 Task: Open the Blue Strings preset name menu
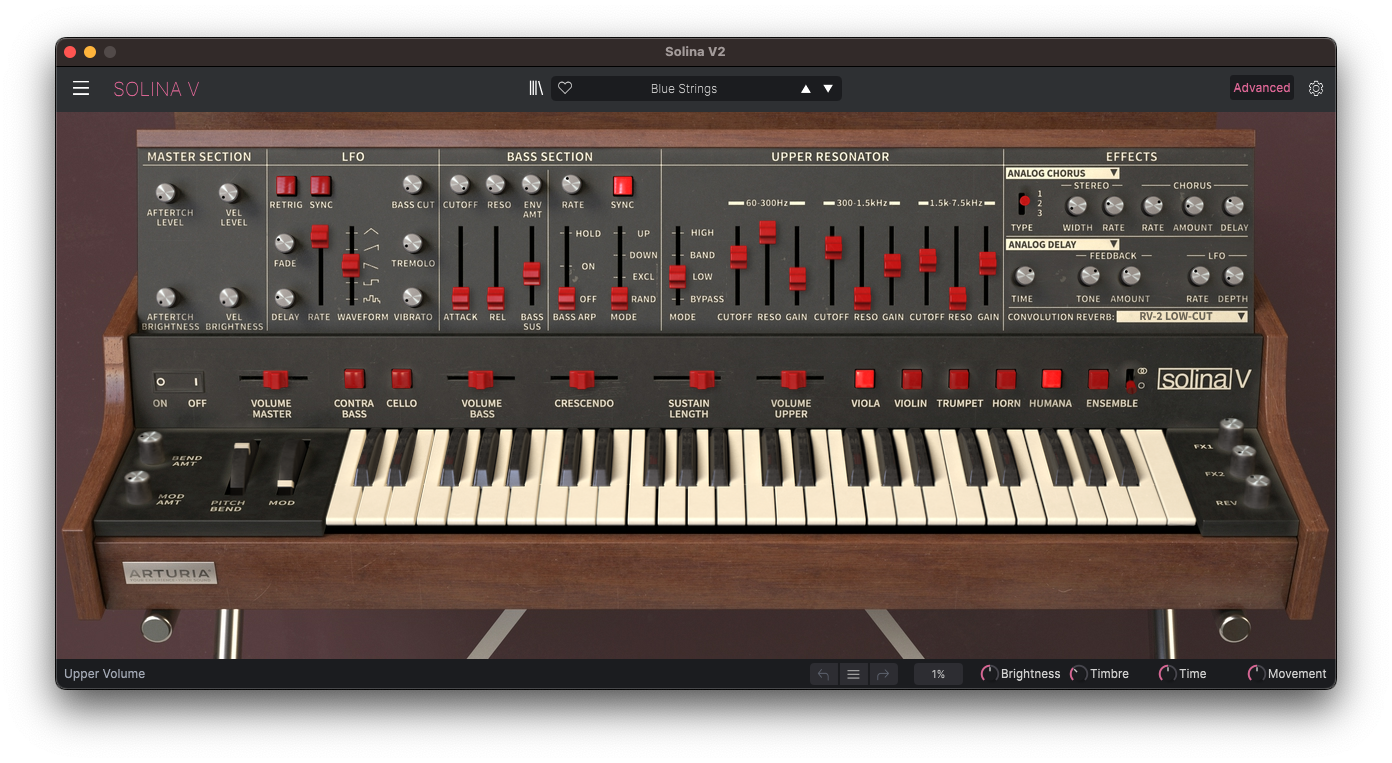click(x=684, y=89)
